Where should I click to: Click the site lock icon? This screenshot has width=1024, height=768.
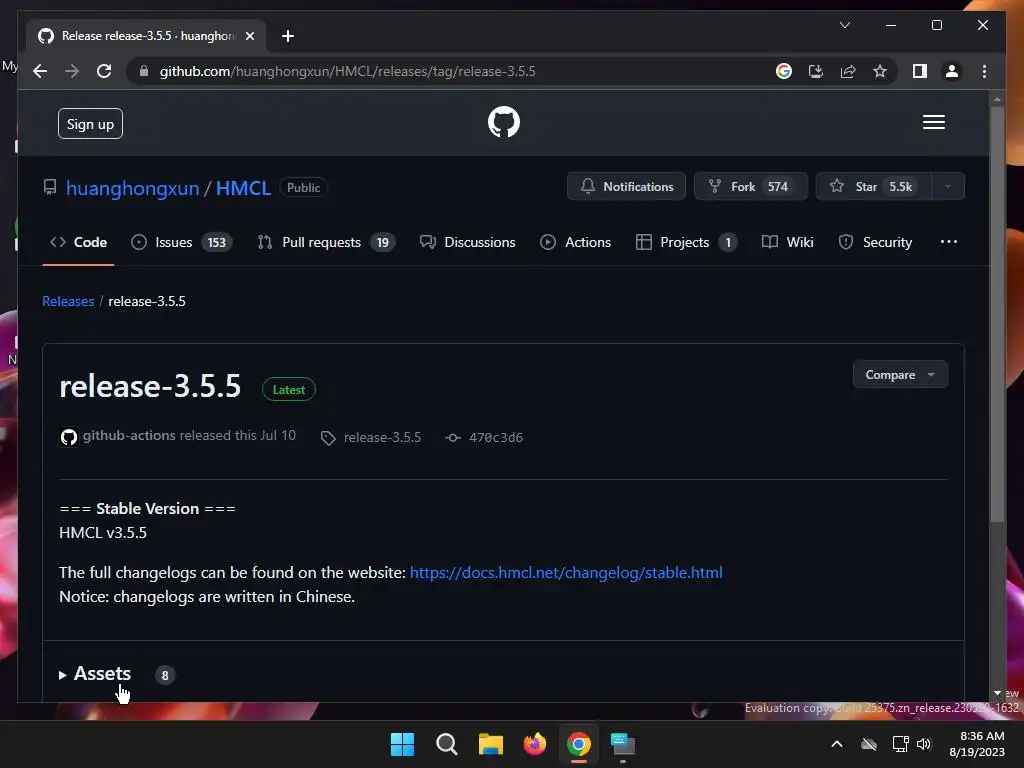click(144, 71)
